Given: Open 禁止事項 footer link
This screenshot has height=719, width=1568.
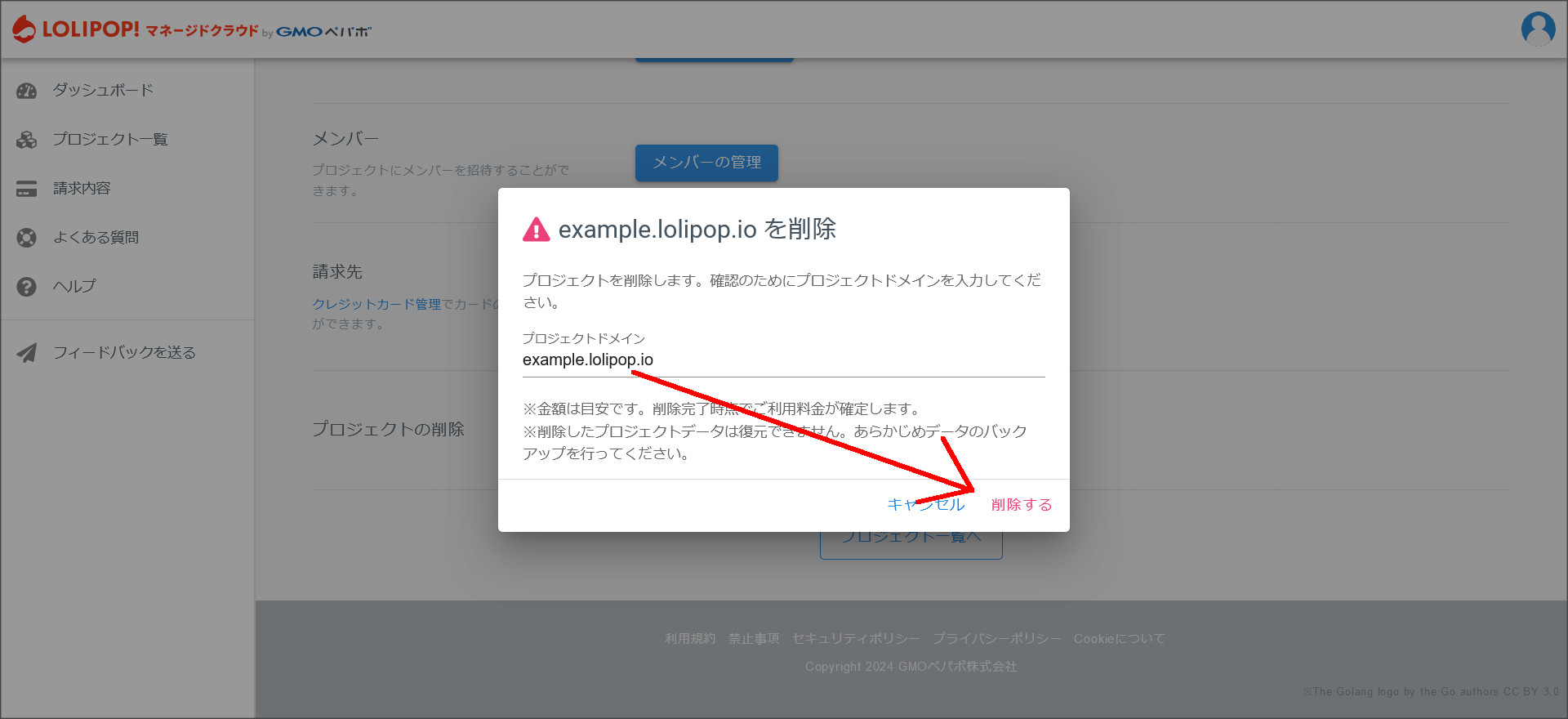Looking at the screenshot, I should (754, 638).
